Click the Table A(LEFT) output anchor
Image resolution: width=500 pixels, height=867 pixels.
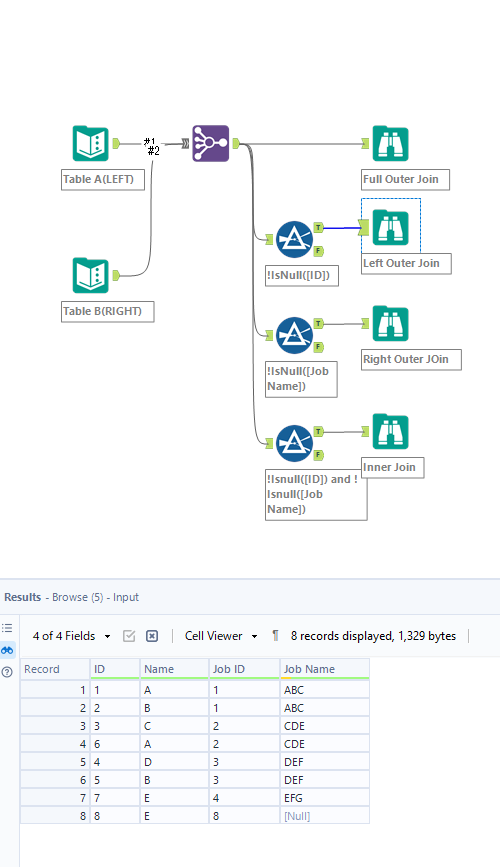pos(116,144)
